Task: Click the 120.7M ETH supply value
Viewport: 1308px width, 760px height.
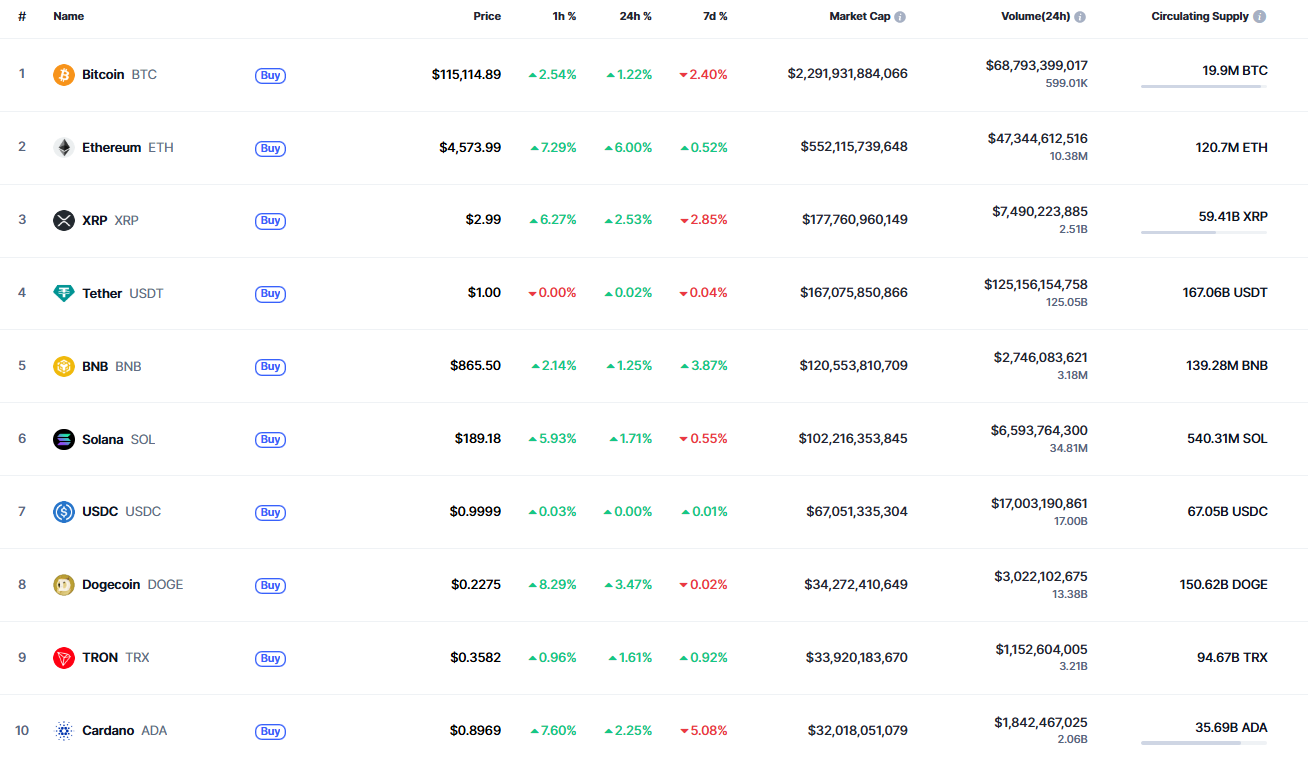Action: click(1232, 148)
